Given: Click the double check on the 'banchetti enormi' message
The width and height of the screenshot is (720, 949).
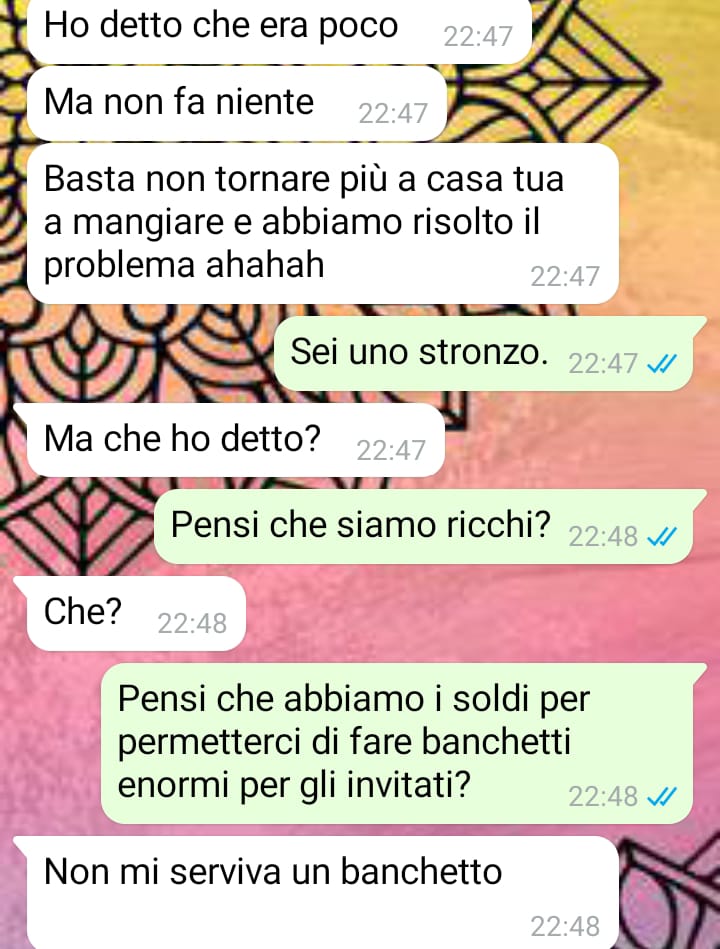Looking at the screenshot, I should click(x=661, y=796).
